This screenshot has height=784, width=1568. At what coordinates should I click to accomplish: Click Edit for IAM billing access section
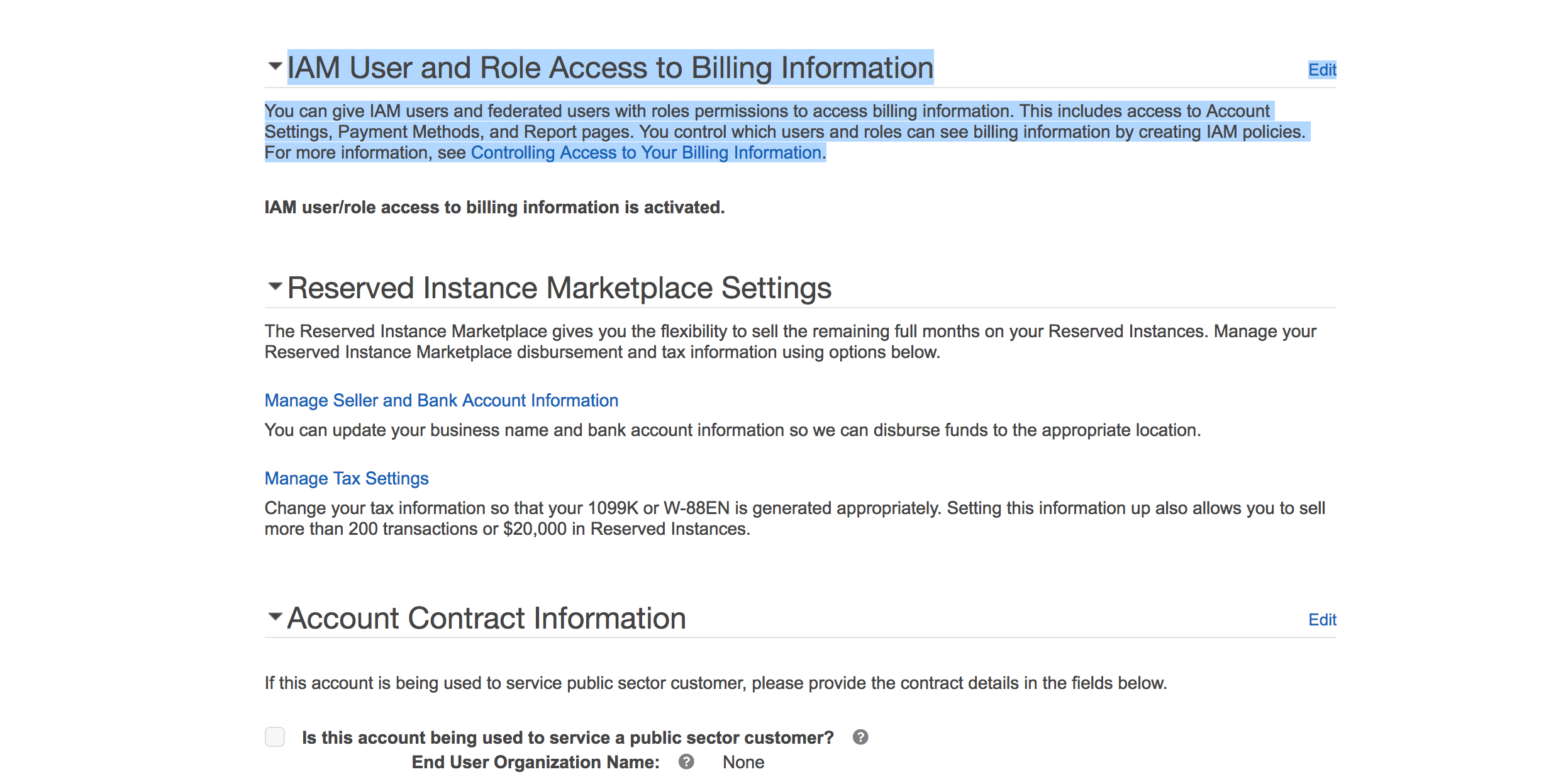[1321, 70]
